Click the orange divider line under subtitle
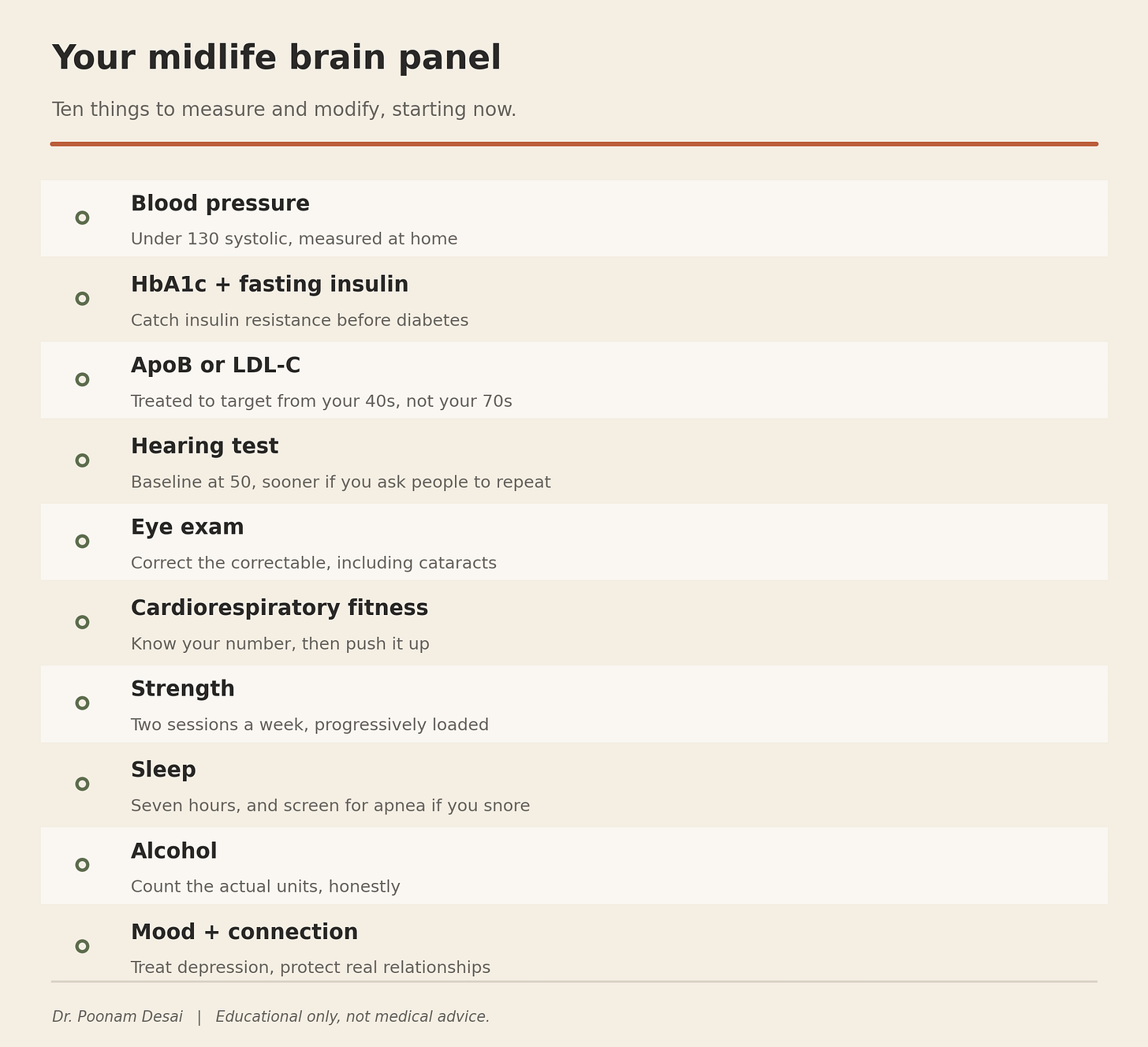 click(574, 144)
